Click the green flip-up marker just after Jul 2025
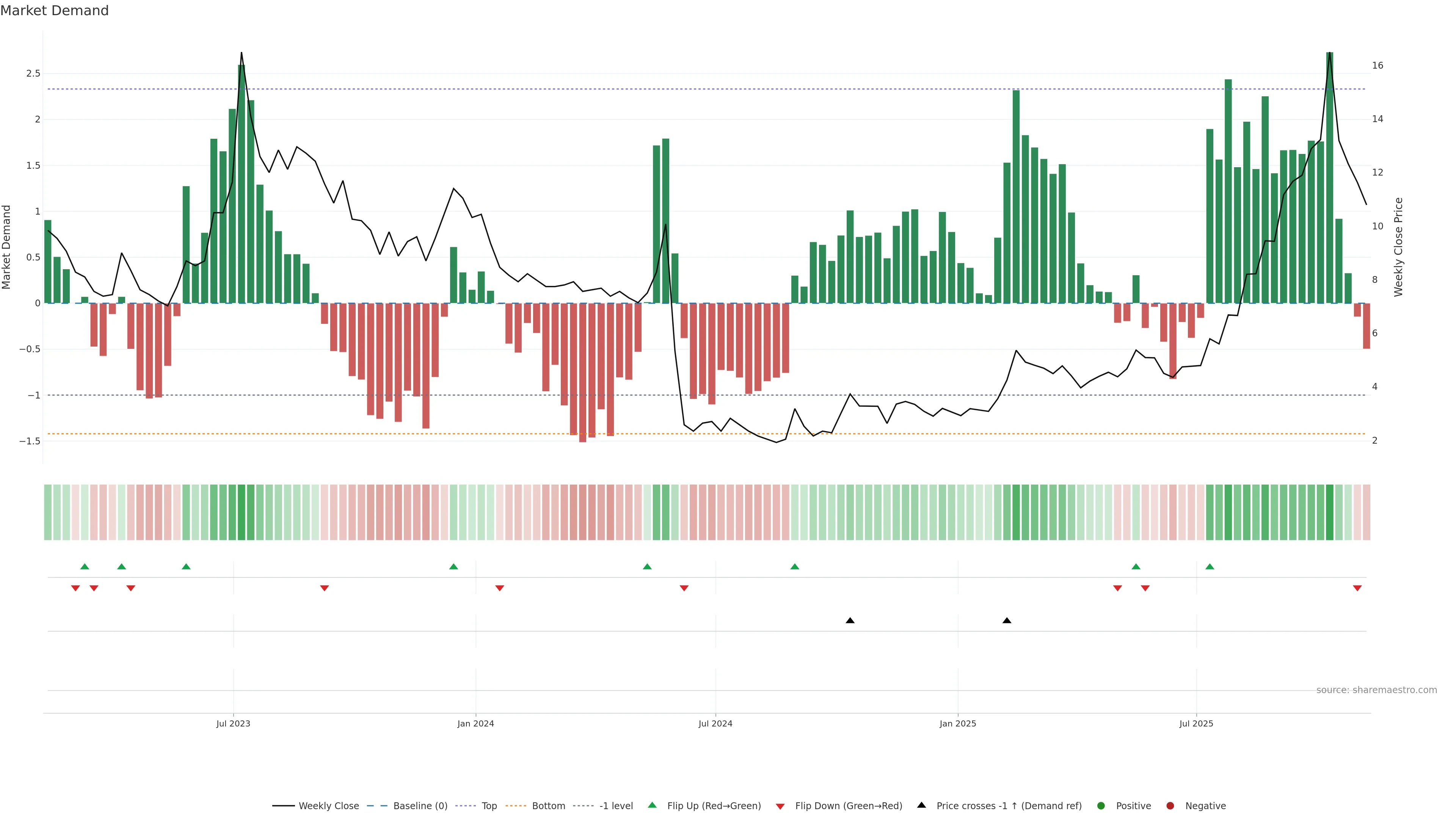This screenshot has width=1456, height=819. pyautogui.click(x=1210, y=566)
